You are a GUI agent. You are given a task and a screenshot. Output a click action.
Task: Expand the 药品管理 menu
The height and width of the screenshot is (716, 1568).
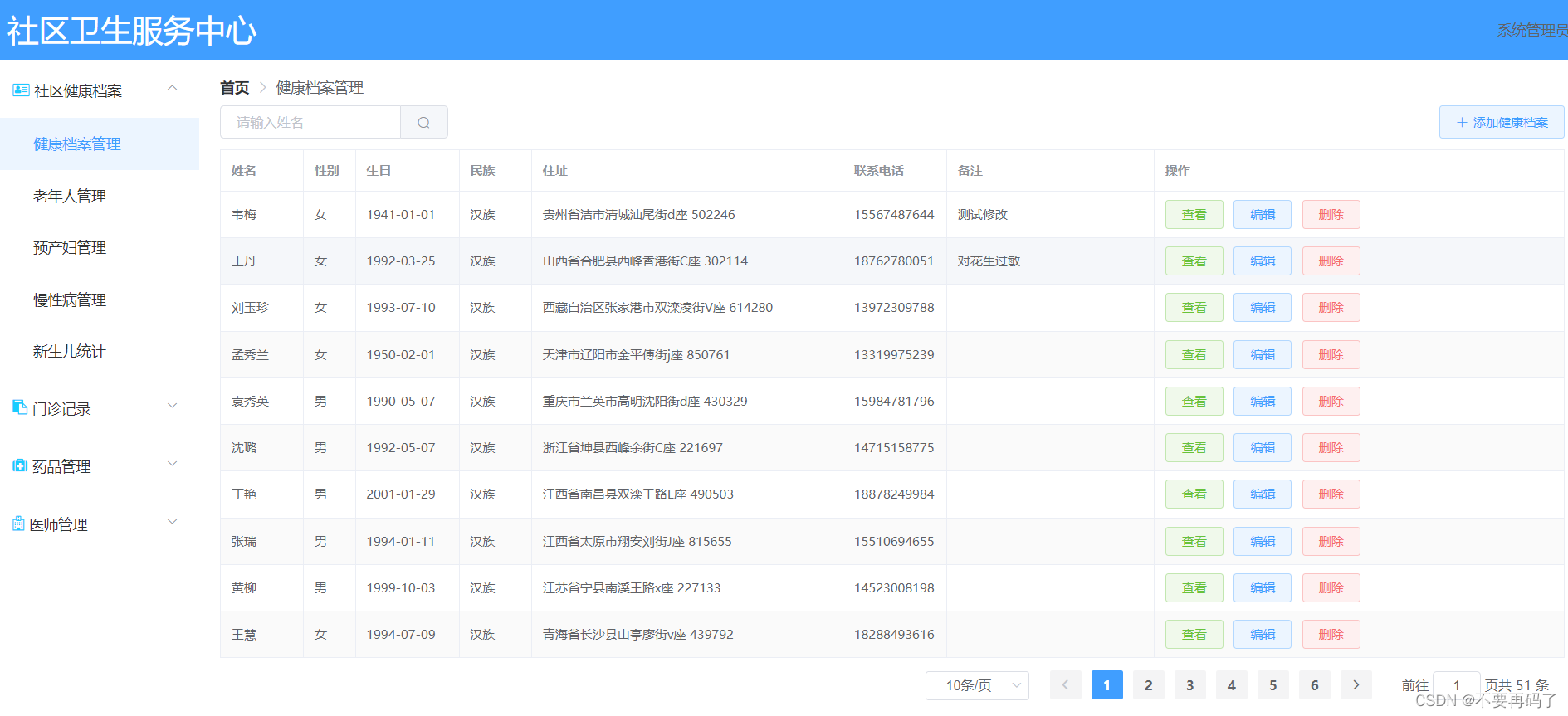[173, 464]
